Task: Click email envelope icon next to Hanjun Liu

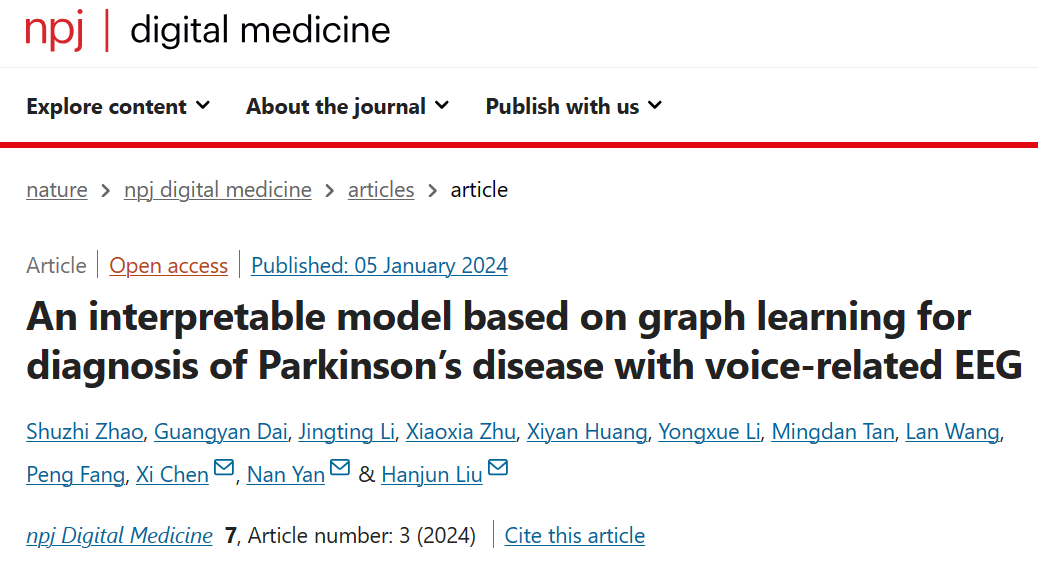Action: point(497,468)
